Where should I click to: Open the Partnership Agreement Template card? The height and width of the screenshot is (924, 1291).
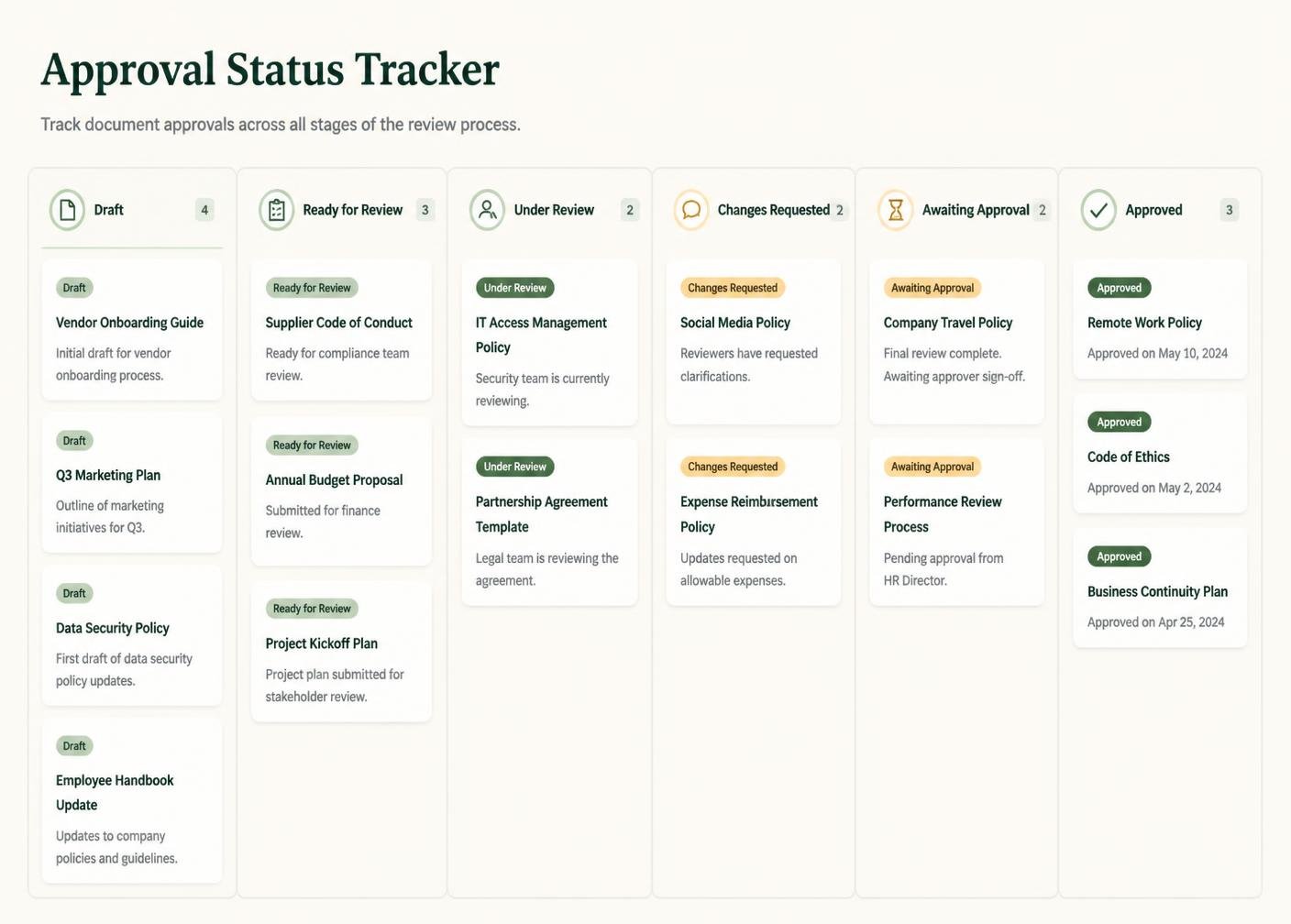click(x=549, y=522)
